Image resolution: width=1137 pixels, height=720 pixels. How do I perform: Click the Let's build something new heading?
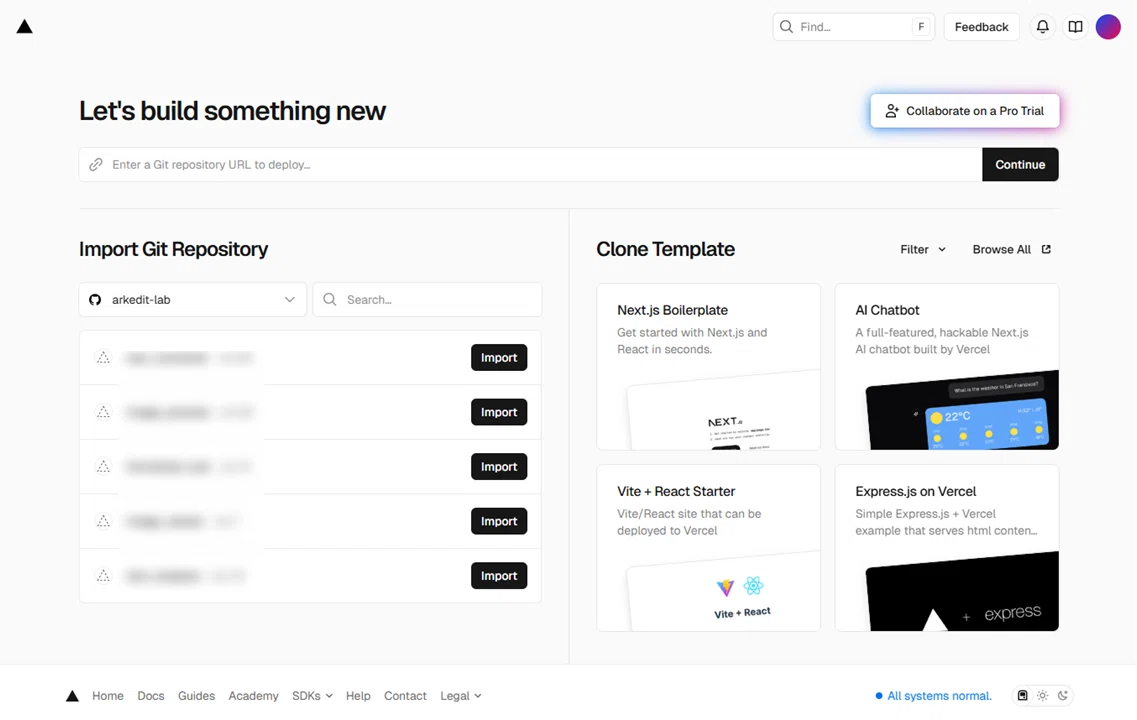pyautogui.click(x=232, y=111)
